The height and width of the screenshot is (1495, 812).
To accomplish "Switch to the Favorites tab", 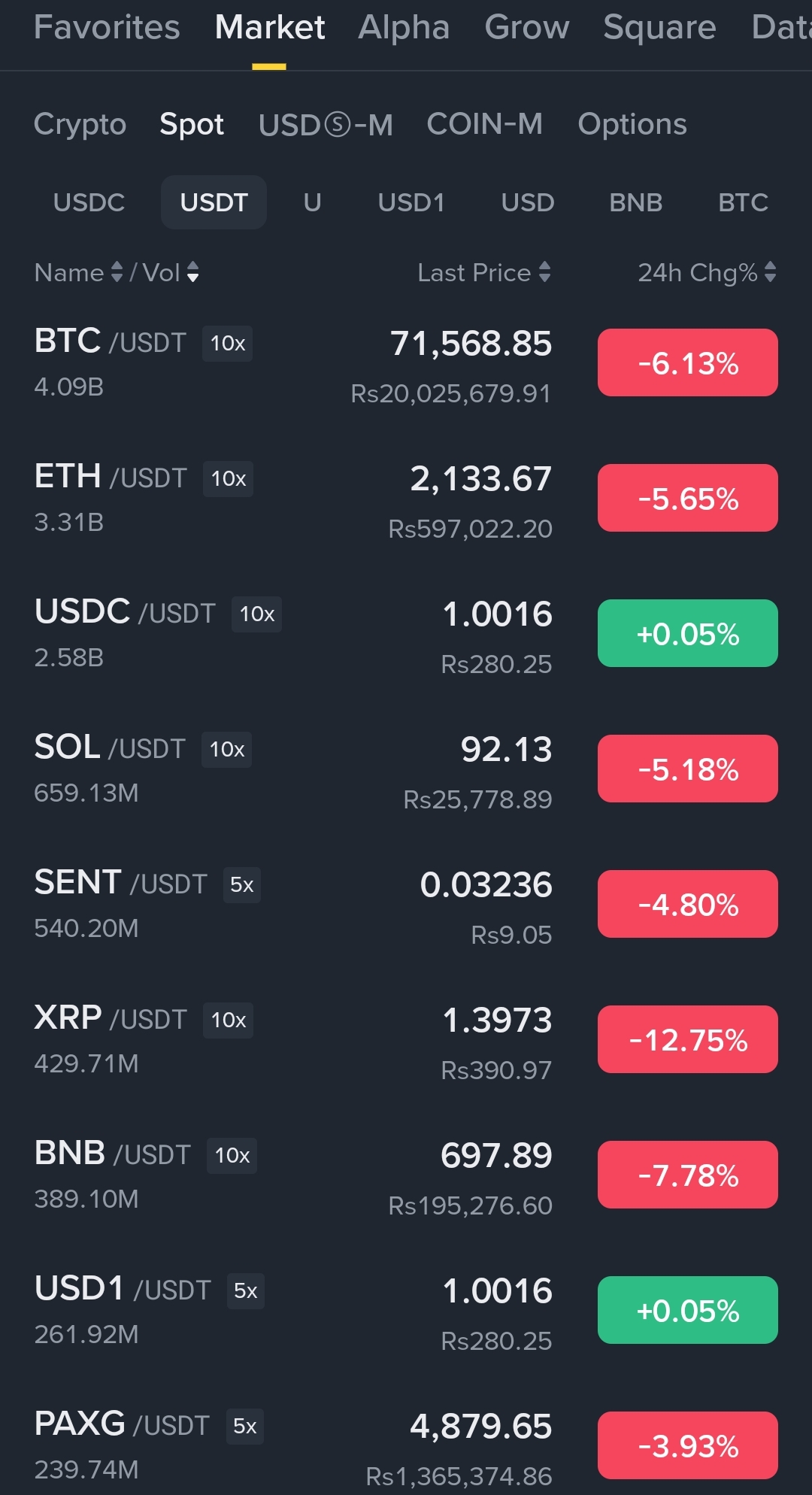I will click(x=107, y=28).
